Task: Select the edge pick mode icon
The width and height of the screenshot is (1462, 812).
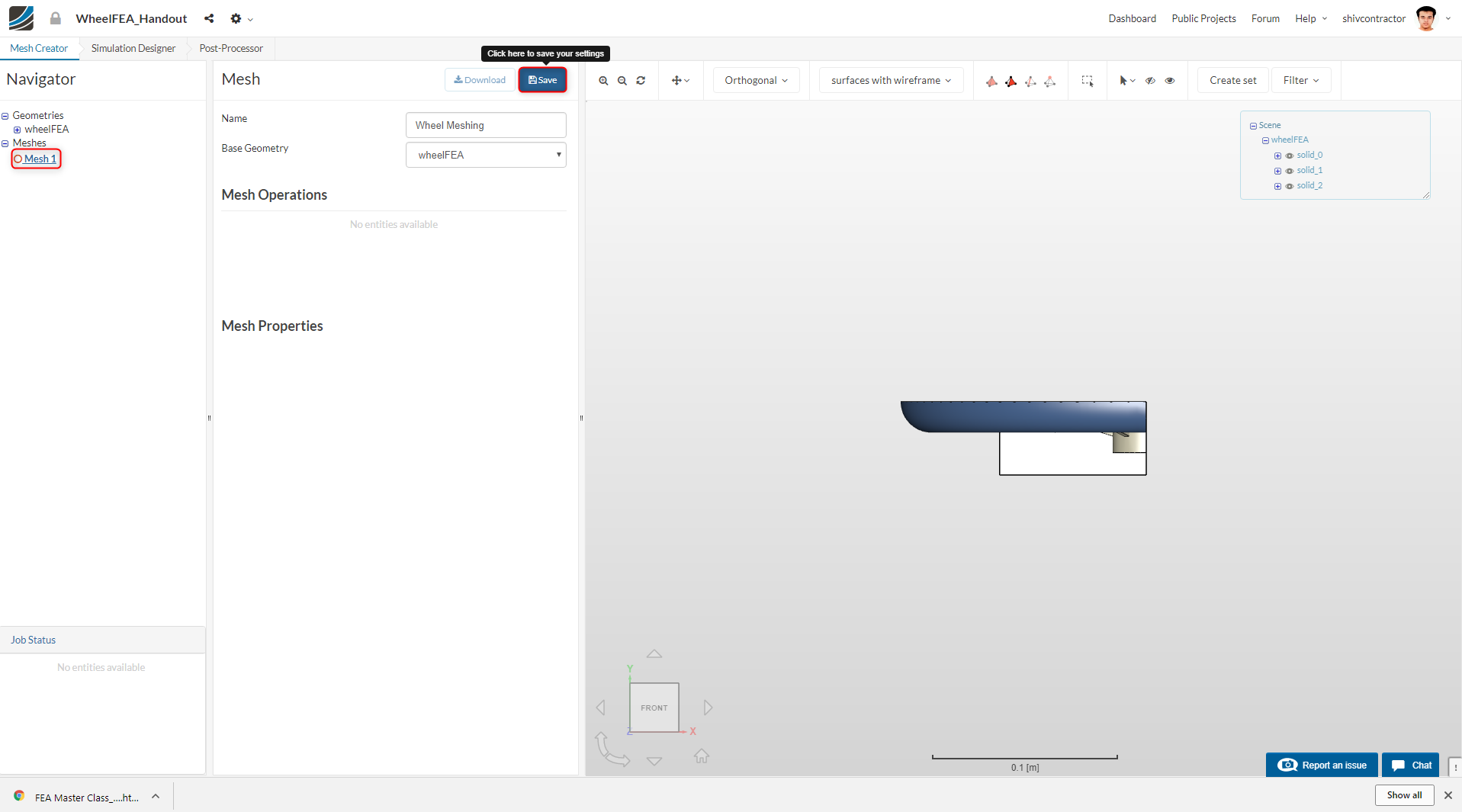Action: tap(1030, 81)
